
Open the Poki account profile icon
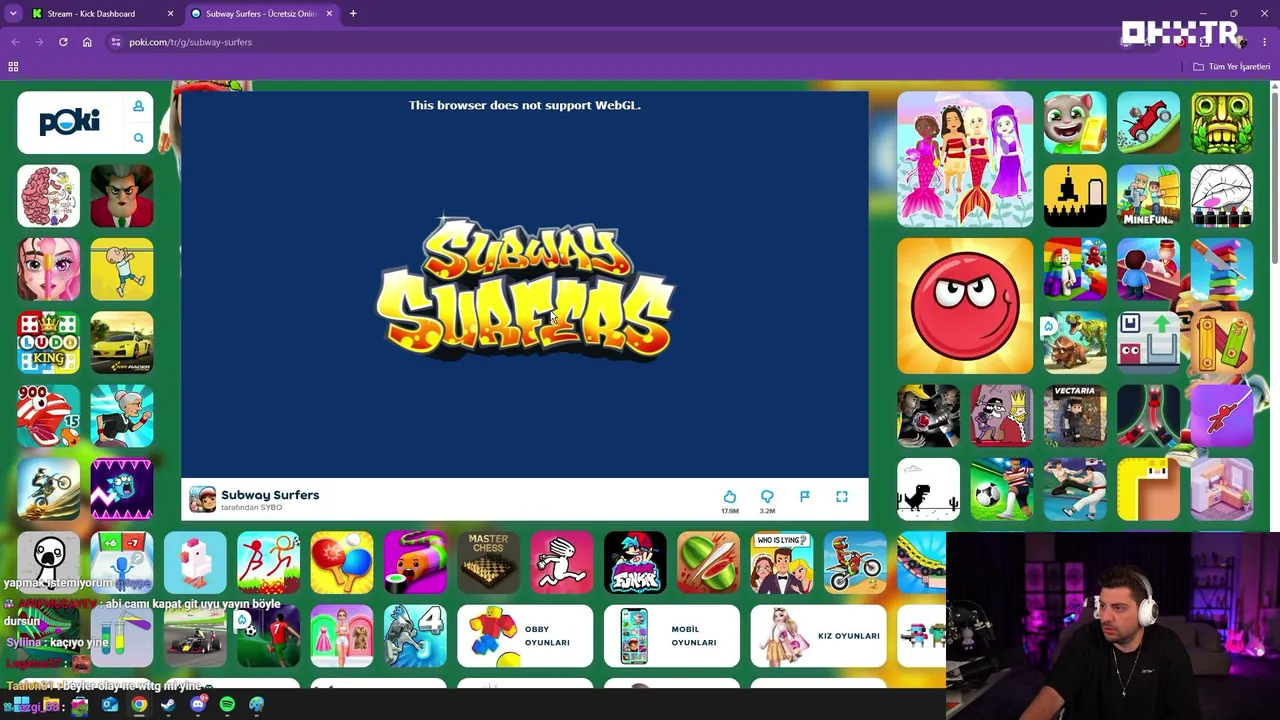tap(139, 106)
